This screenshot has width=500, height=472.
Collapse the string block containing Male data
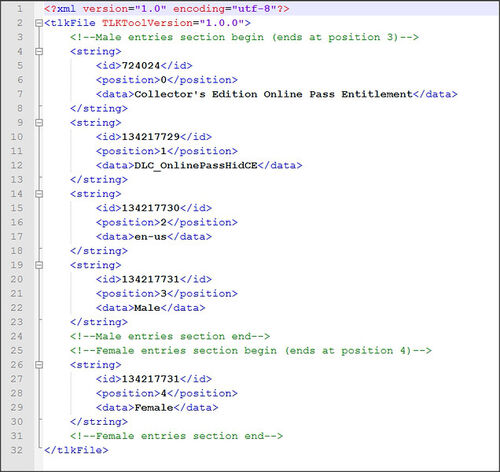[x=39, y=265]
